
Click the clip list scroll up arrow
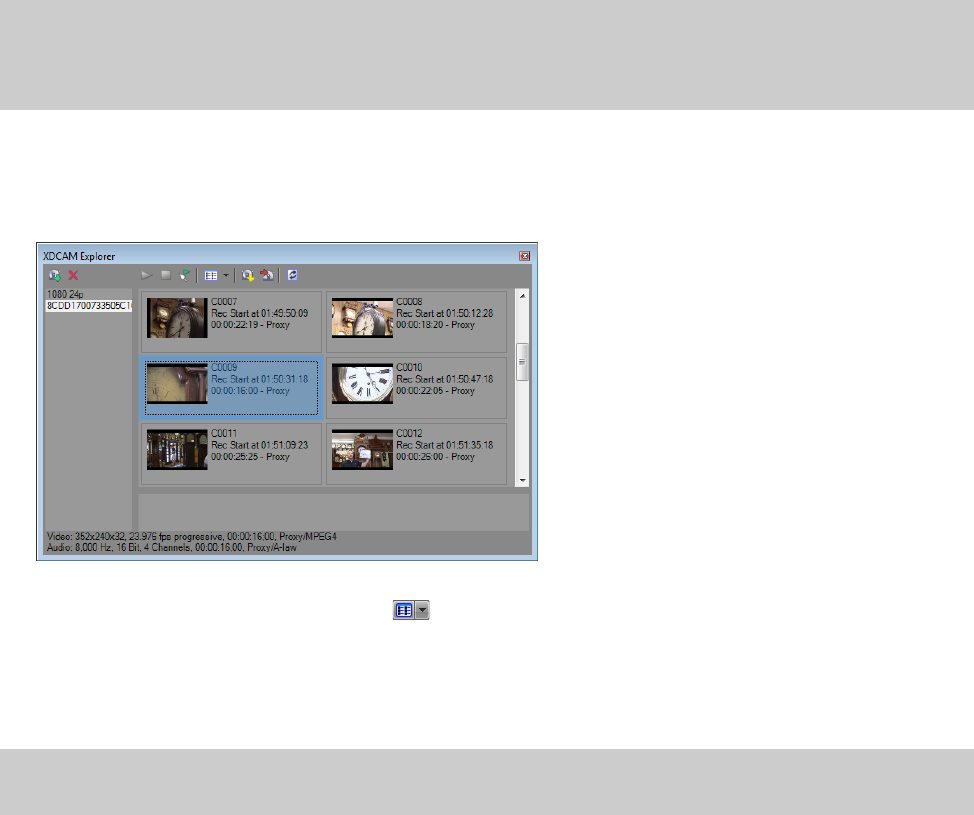coord(522,296)
